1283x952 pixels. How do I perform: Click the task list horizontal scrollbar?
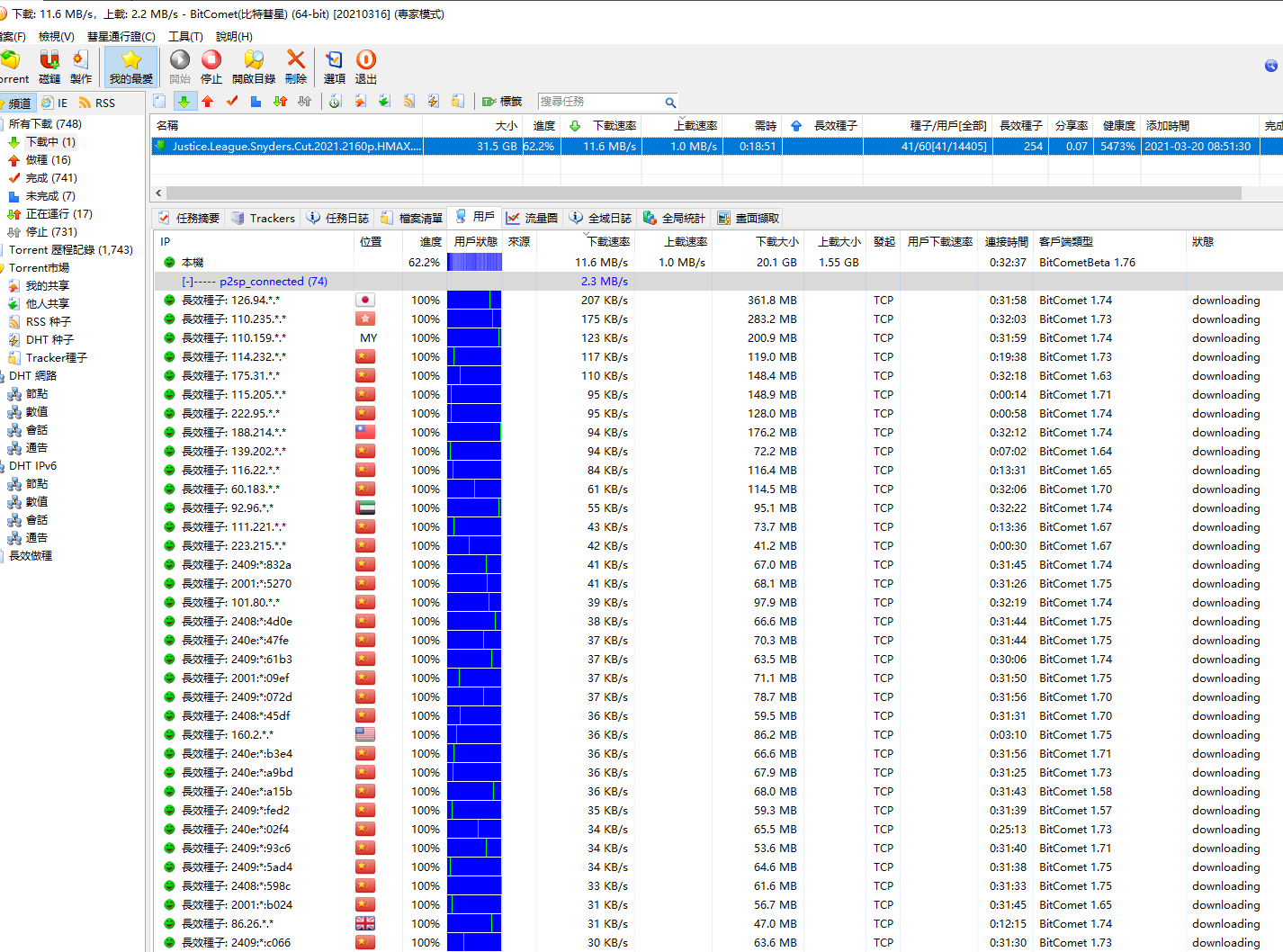pos(702,193)
